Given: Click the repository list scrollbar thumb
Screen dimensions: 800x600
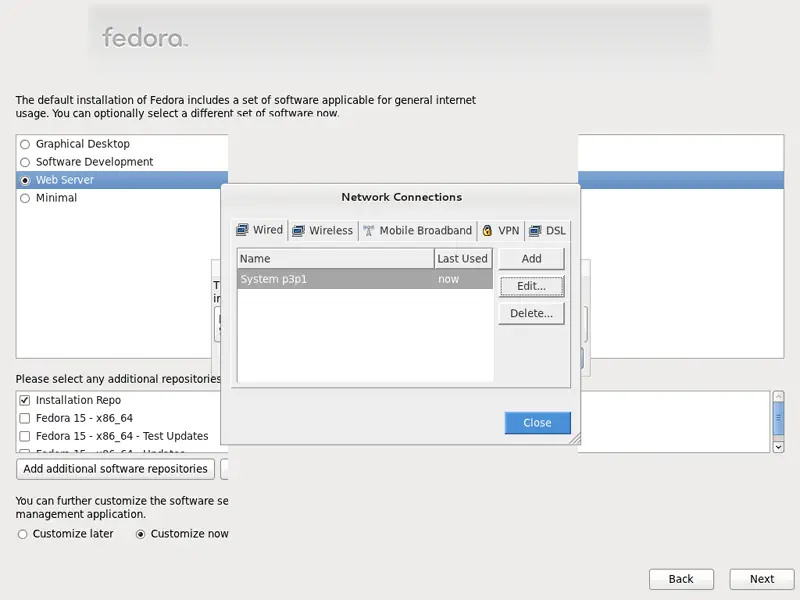Looking at the screenshot, I should coord(778,418).
